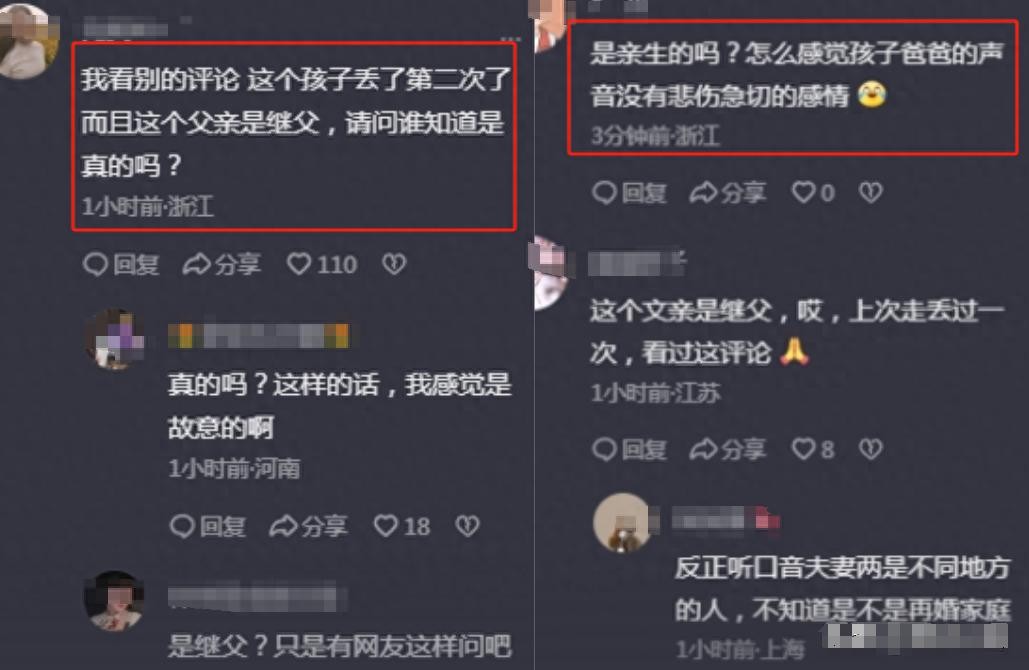Open the red-boxed comment text about 继父
Viewport: 1029px width, 670px height.
click(295, 122)
